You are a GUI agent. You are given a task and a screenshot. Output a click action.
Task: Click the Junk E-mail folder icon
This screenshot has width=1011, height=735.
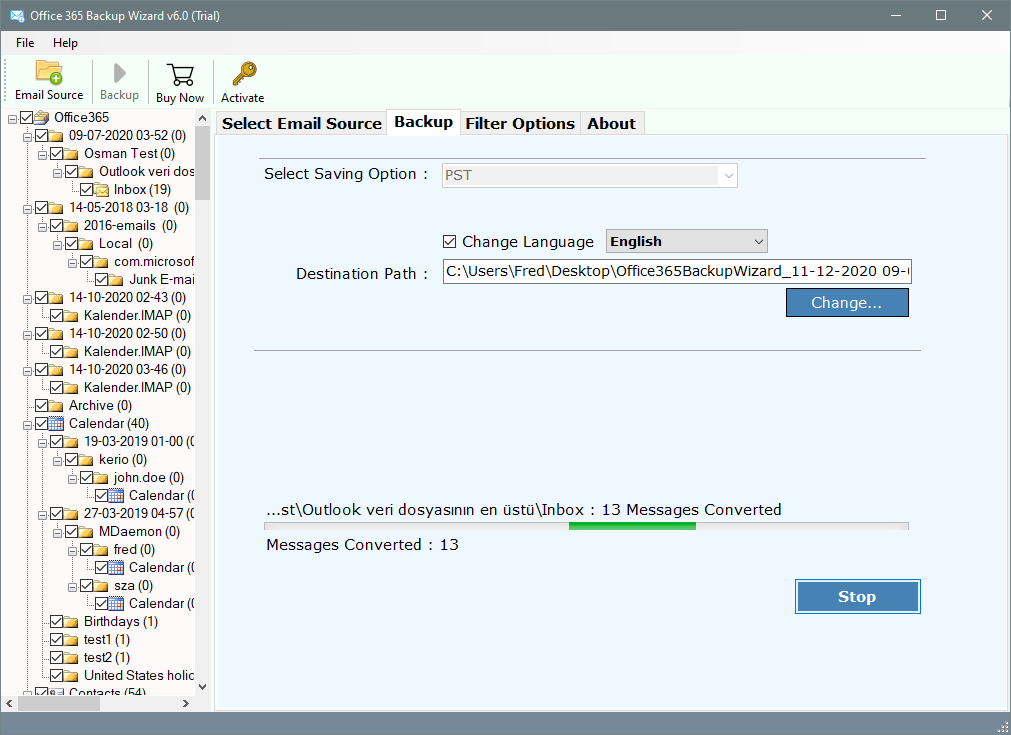[116, 280]
